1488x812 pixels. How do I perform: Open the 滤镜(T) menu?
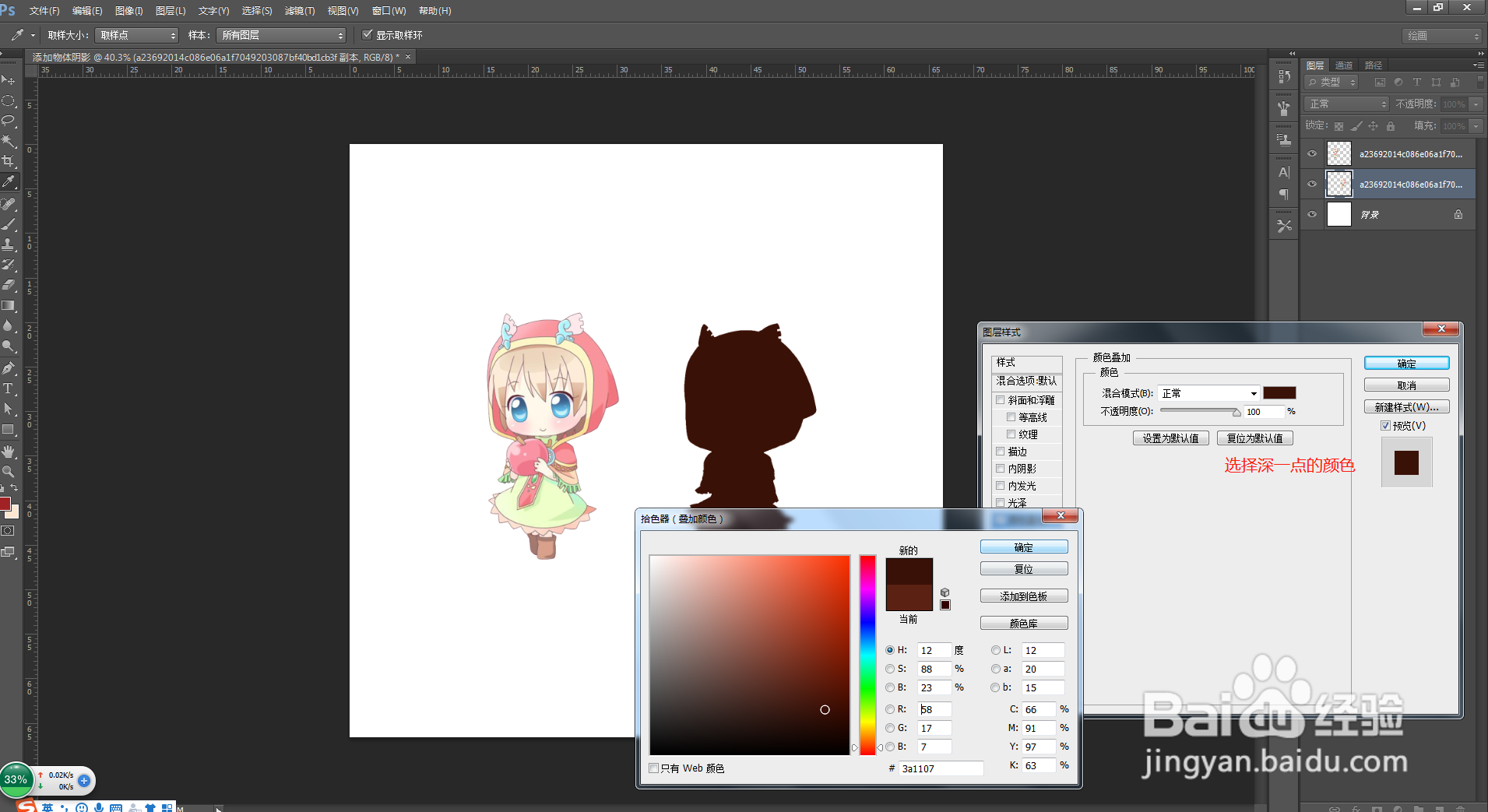[x=300, y=11]
